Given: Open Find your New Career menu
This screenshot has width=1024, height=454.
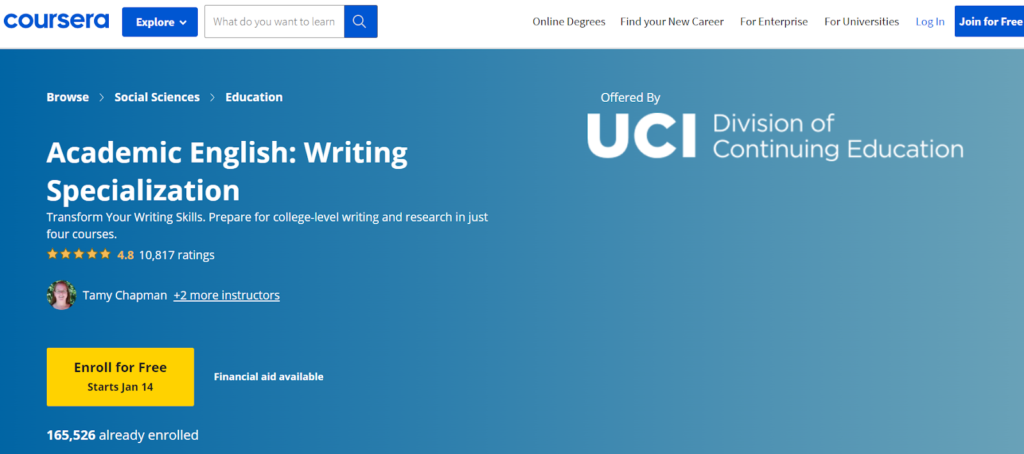Looking at the screenshot, I should [x=670, y=22].
